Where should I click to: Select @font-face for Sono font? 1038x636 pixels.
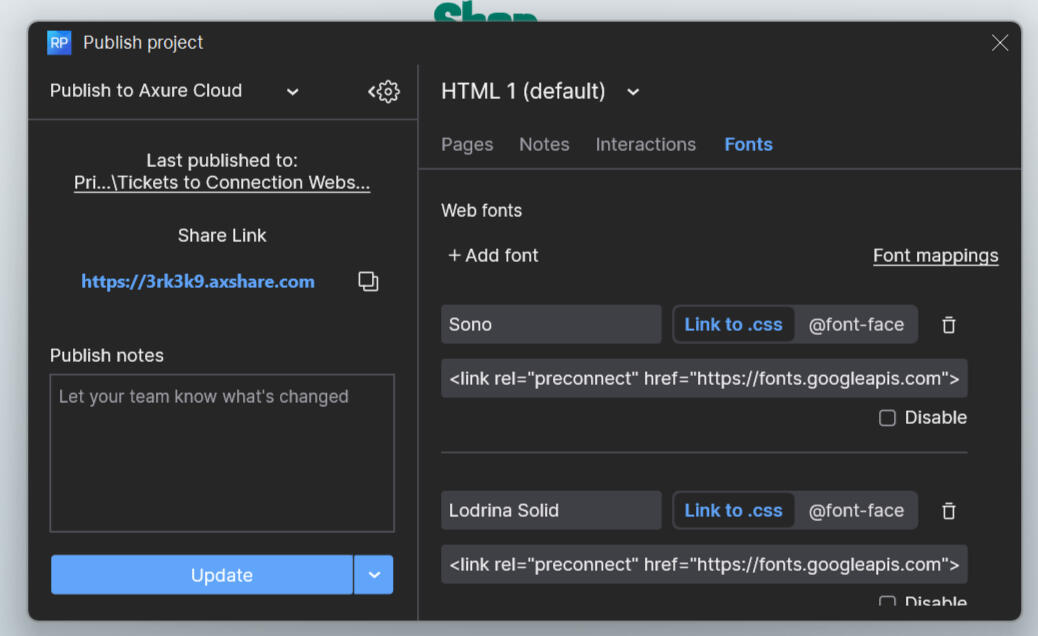pos(856,325)
